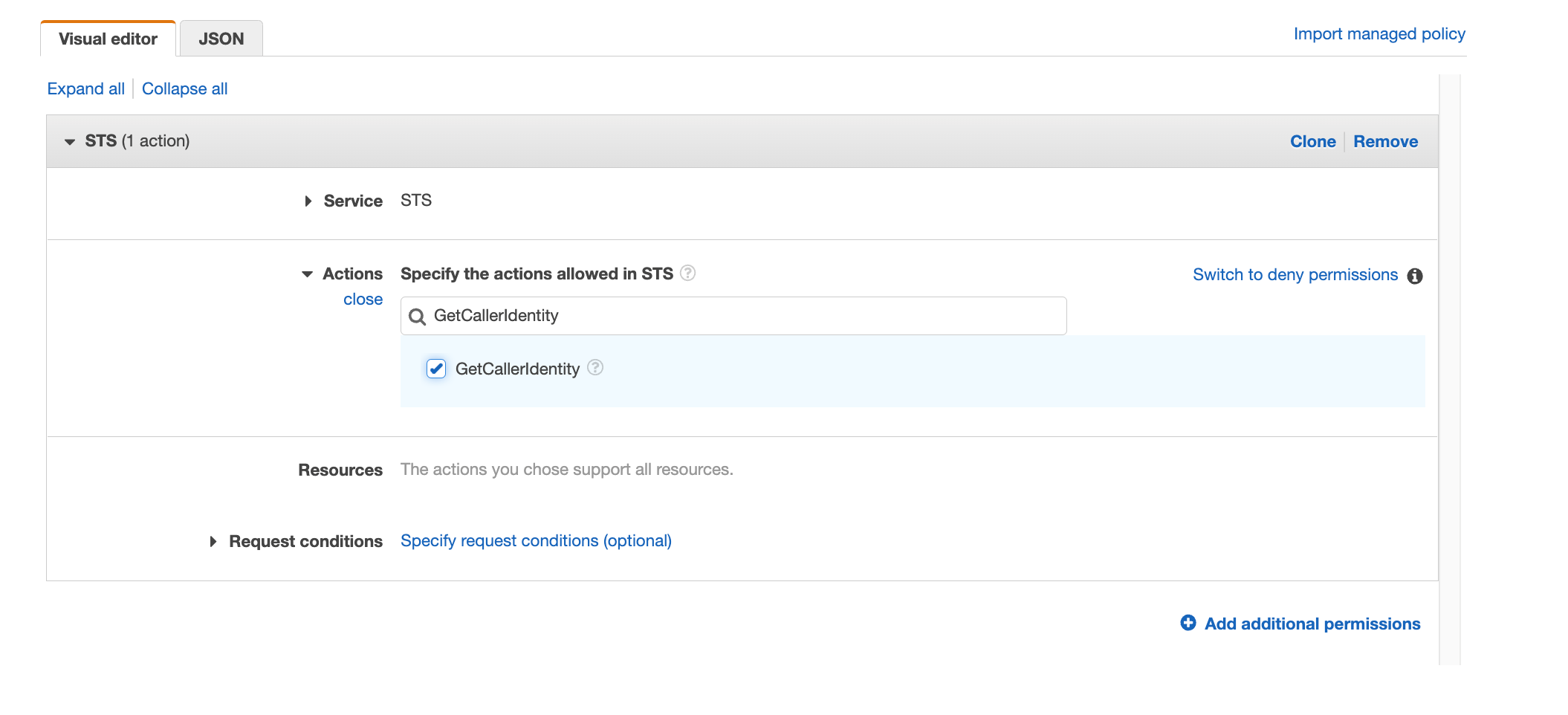Click Expand all
1568x715 pixels.
(85, 88)
